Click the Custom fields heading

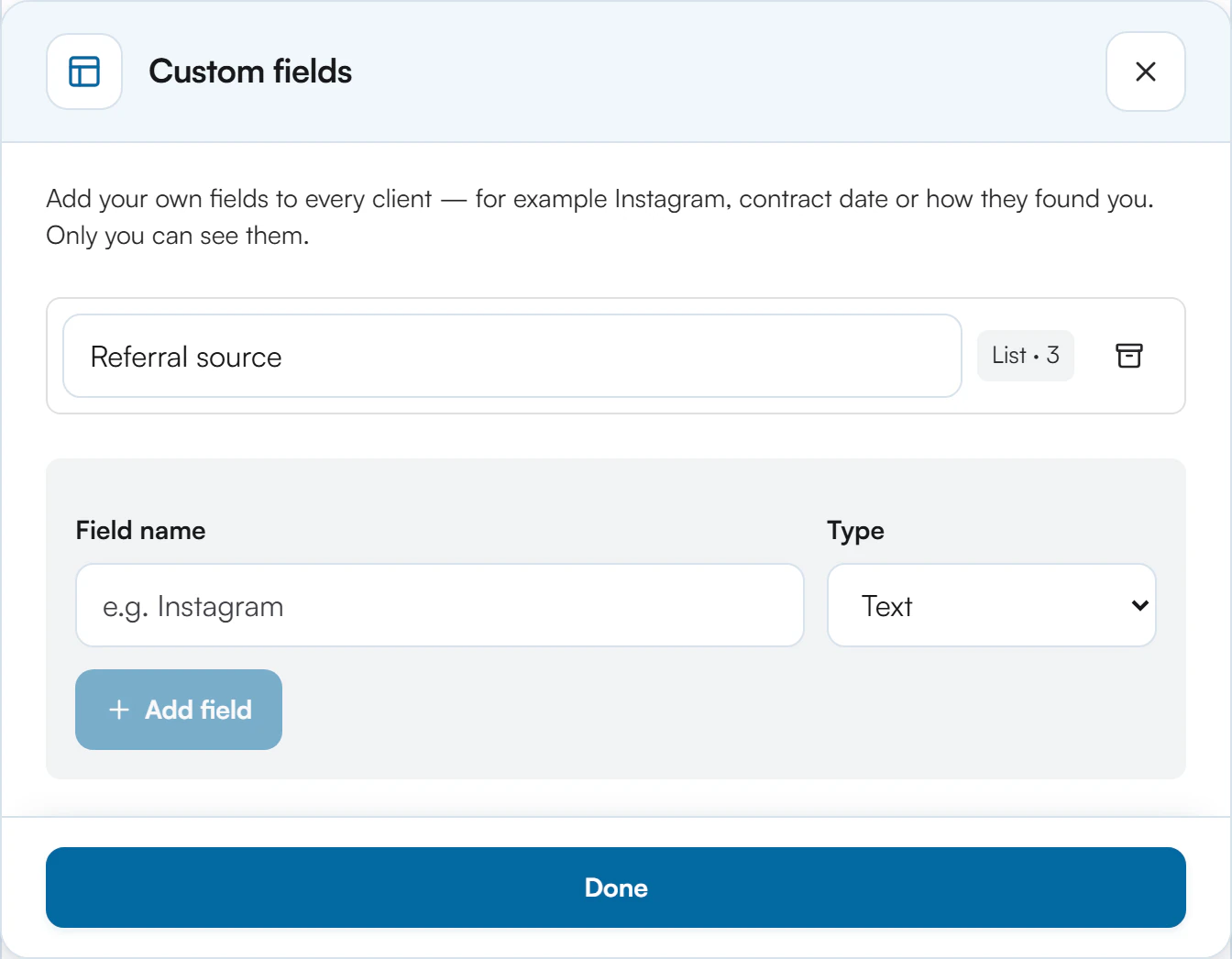click(250, 72)
